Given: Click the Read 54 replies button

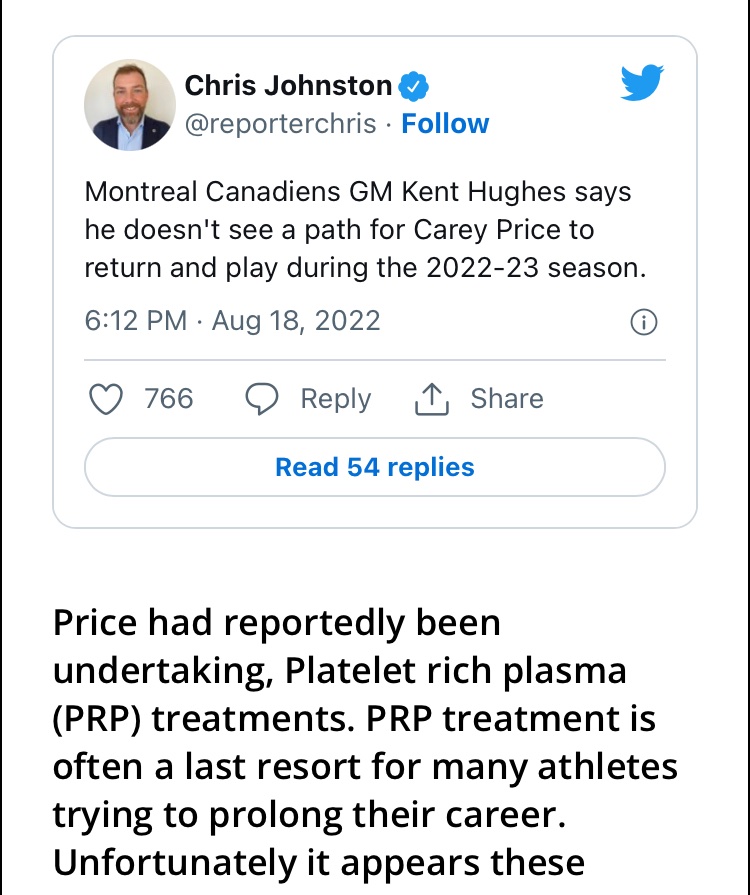Looking at the screenshot, I should click(375, 467).
